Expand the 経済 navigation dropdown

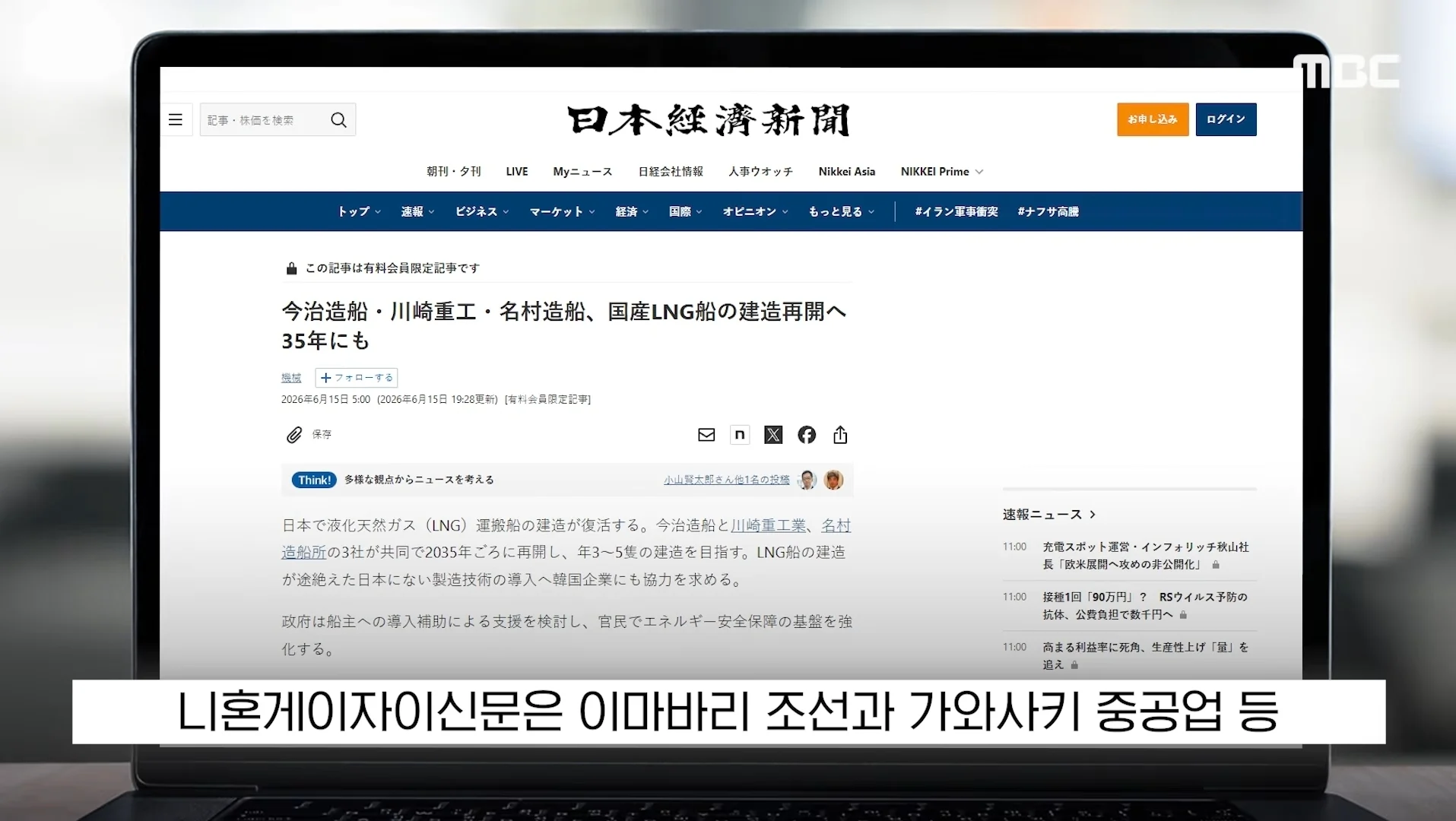coord(632,211)
